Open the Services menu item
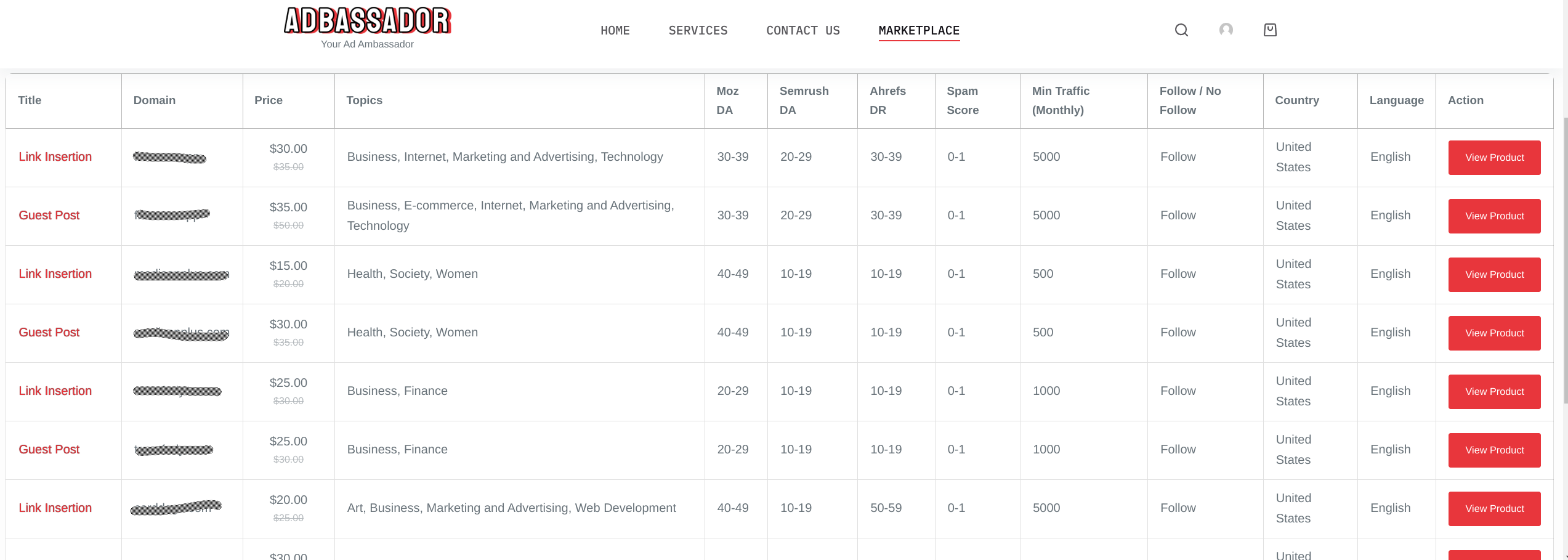The height and width of the screenshot is (560, 1568). click(698, 30)
